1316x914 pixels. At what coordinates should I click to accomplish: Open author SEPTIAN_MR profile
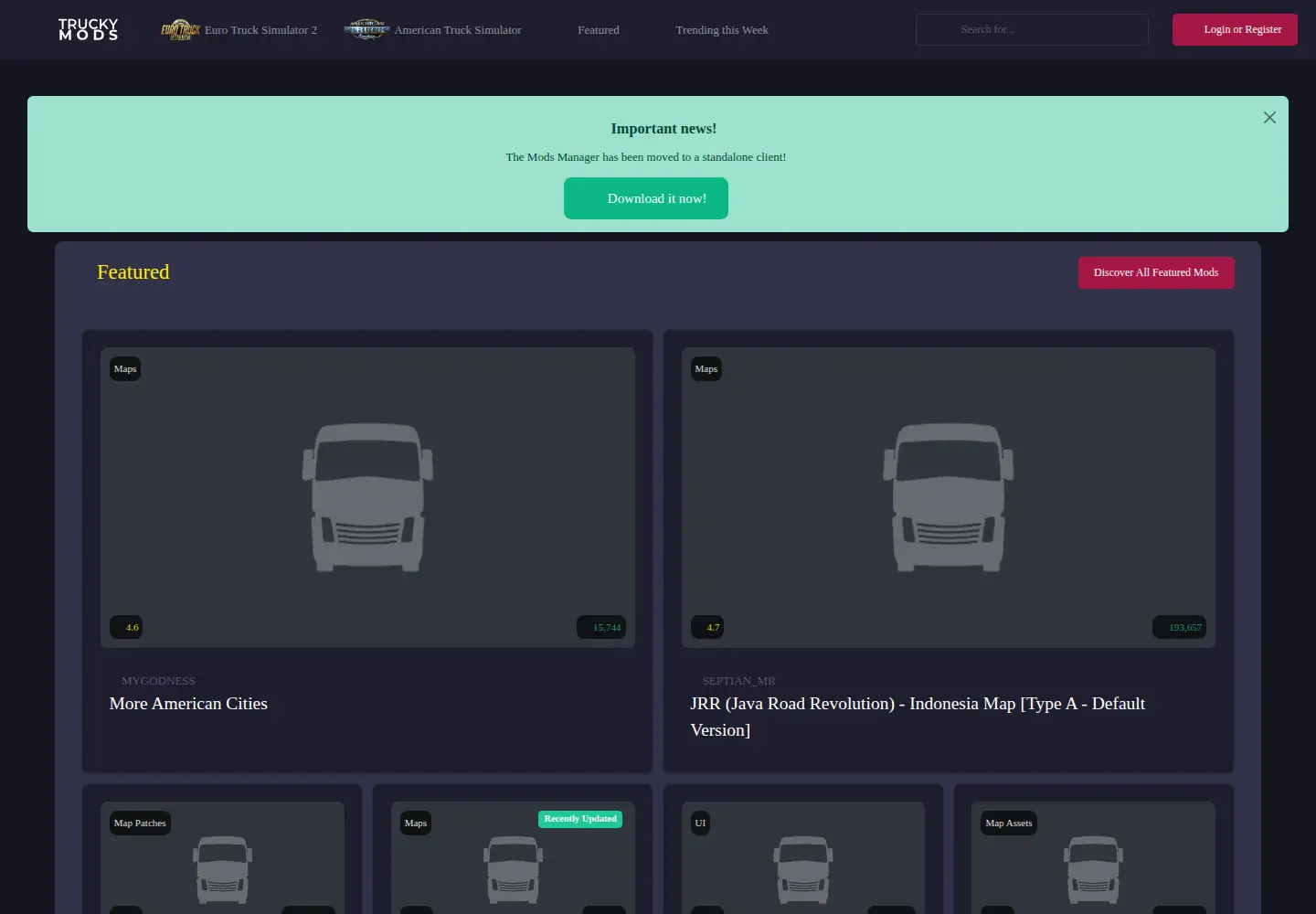738,681
